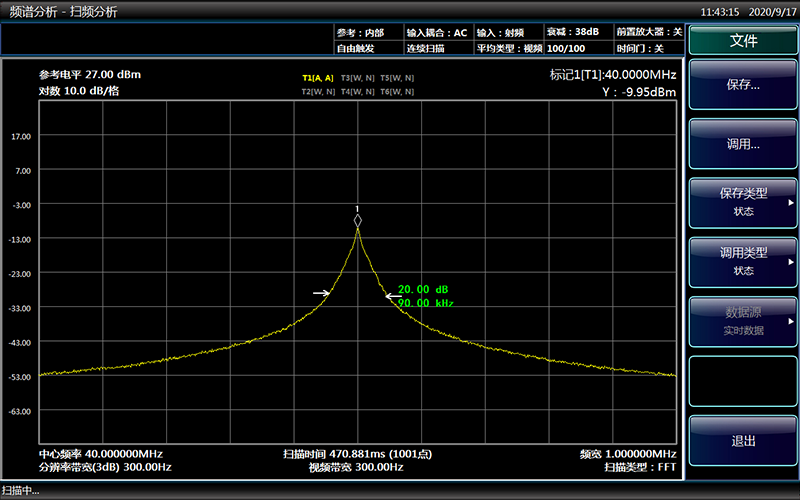Expand the 调用类型 submenu
Screen dimensions: 800x500
(x=743, y=261)
